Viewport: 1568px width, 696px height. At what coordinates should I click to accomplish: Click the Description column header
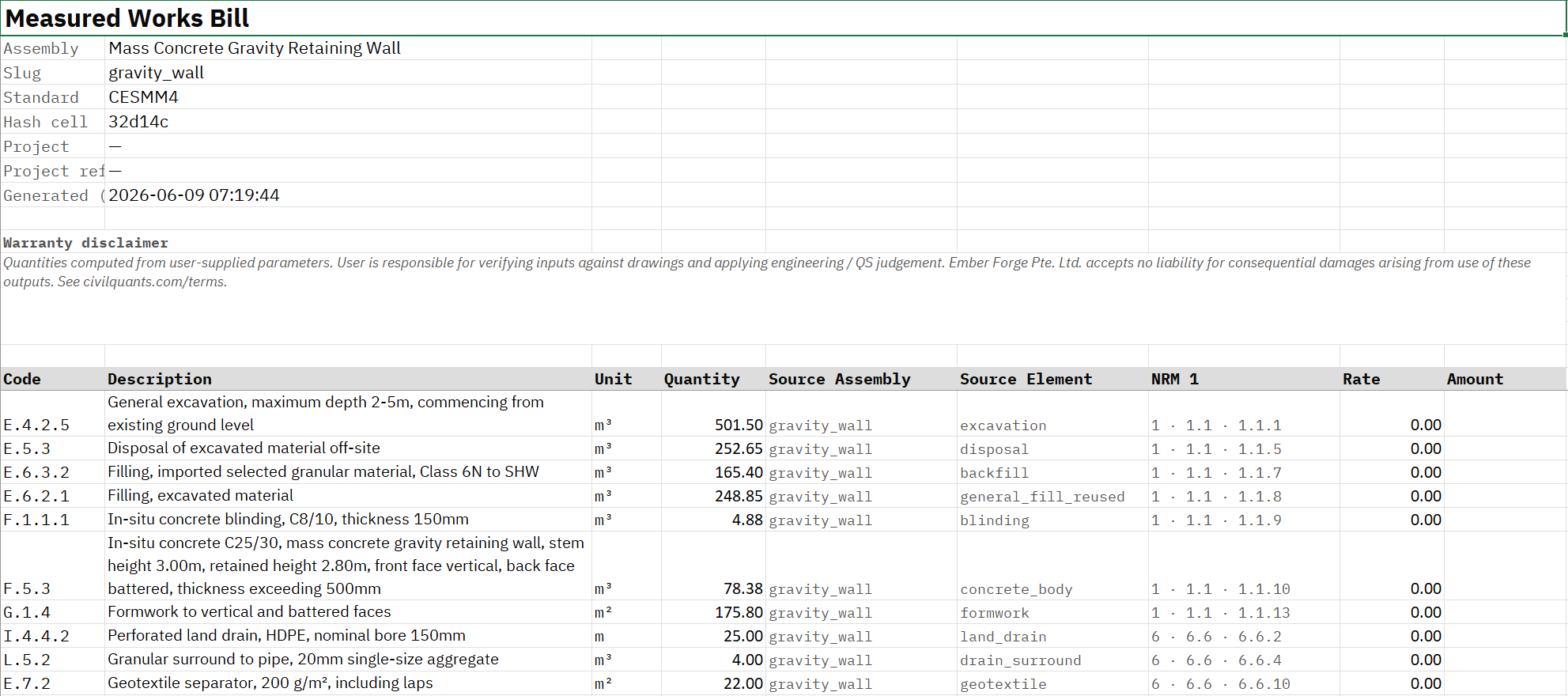348,379
